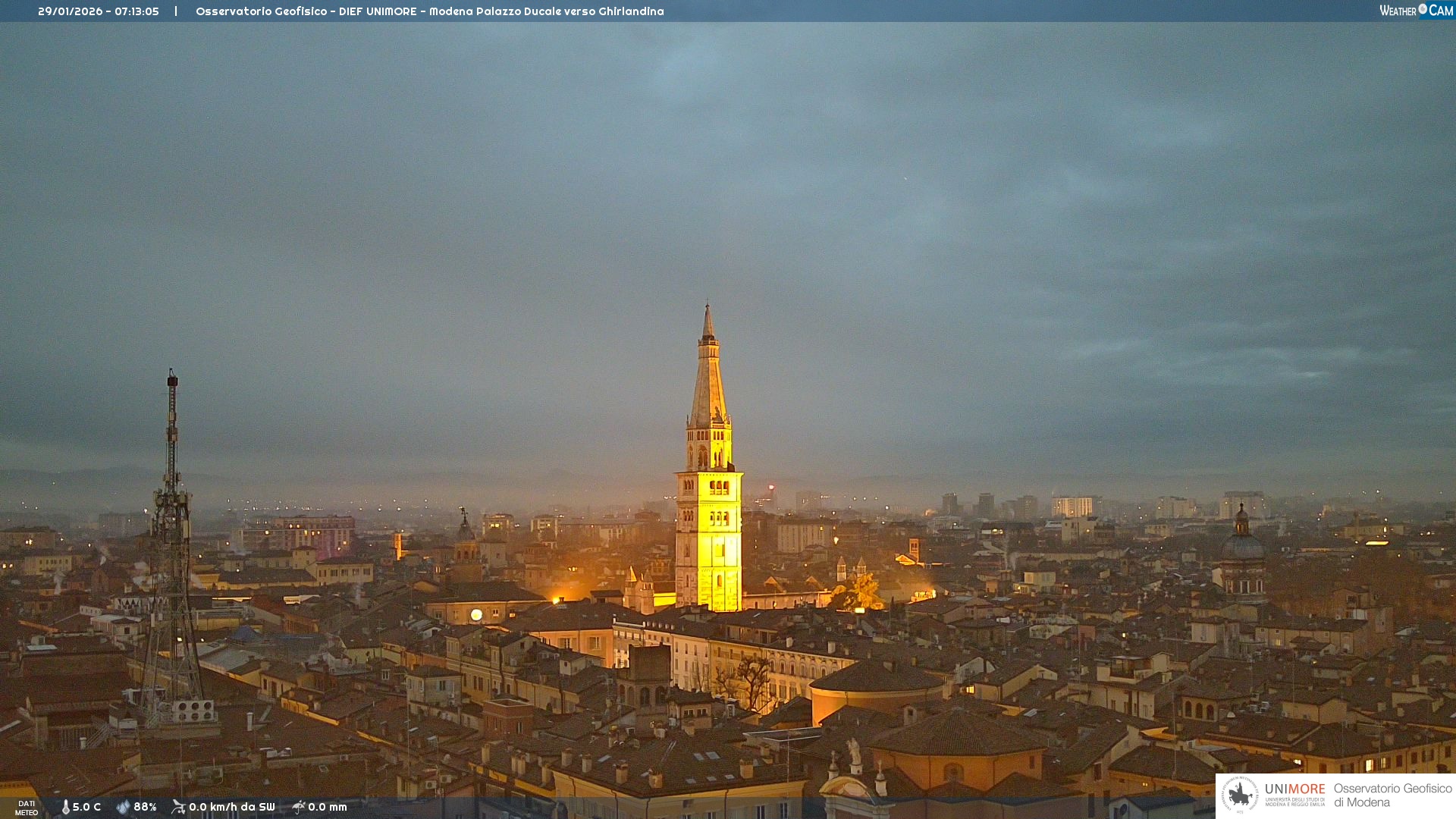Screen dimensions: 1456x819
Task: Click the wind direction vane icon
Action: coord(178,807)
